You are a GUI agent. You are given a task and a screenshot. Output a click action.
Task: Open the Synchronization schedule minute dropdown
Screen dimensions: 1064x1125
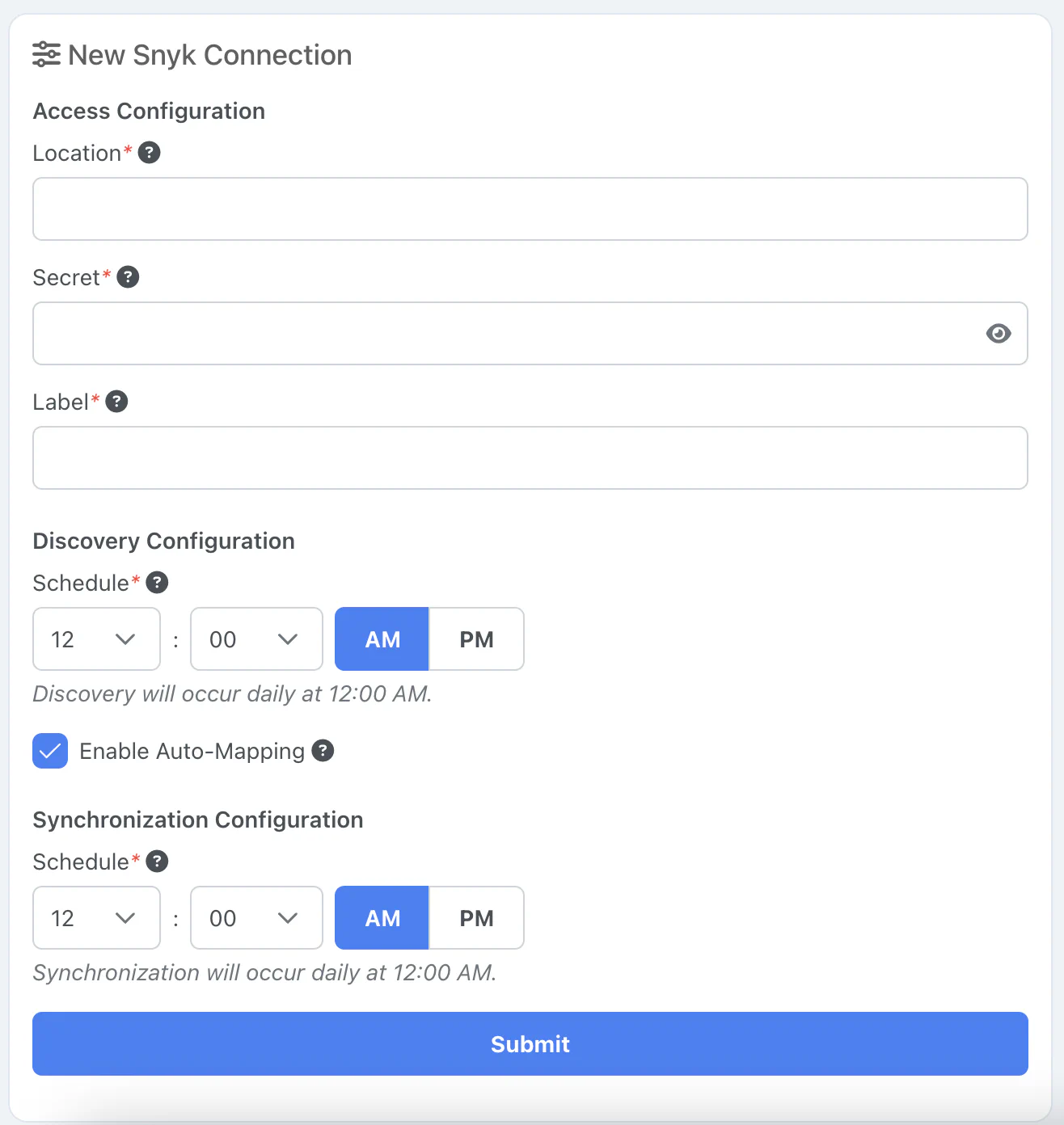[x=256, y=918]
